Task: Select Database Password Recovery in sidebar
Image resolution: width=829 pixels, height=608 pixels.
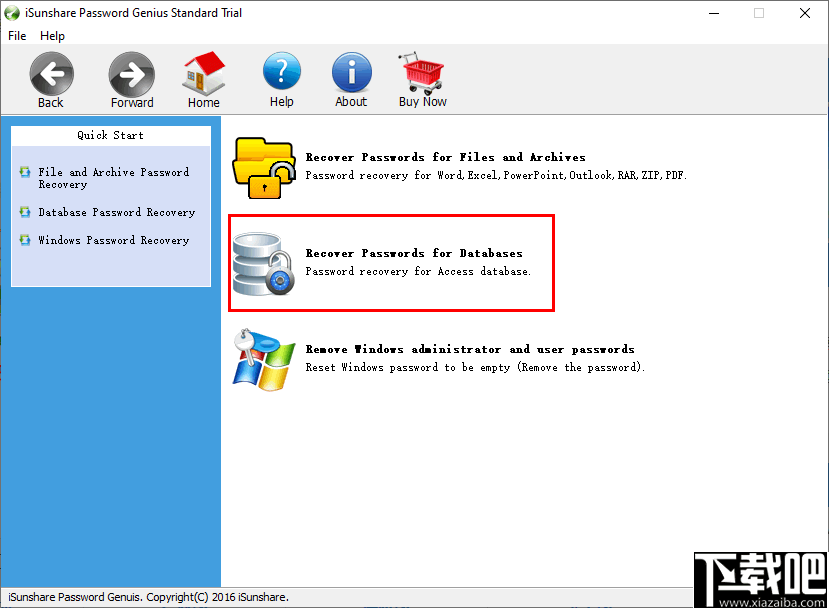Action: point(117,212)
